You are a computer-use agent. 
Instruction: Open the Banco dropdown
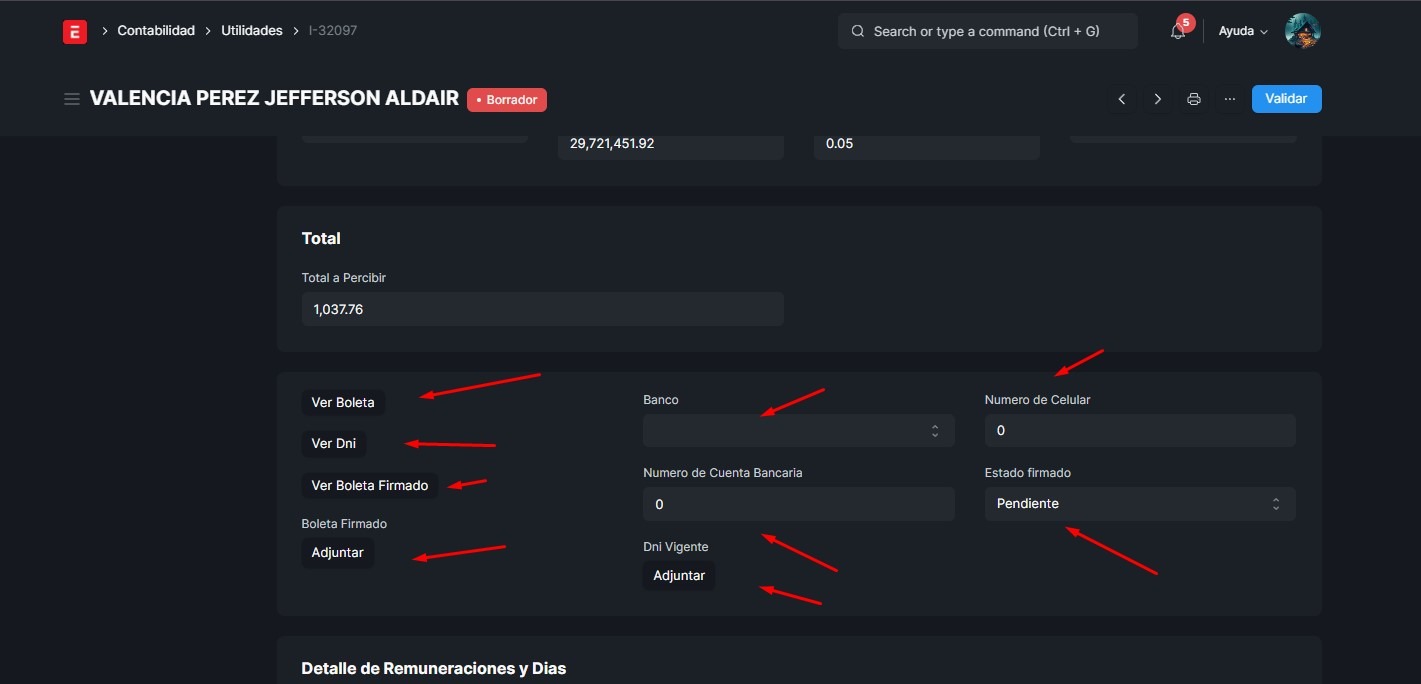798,431
